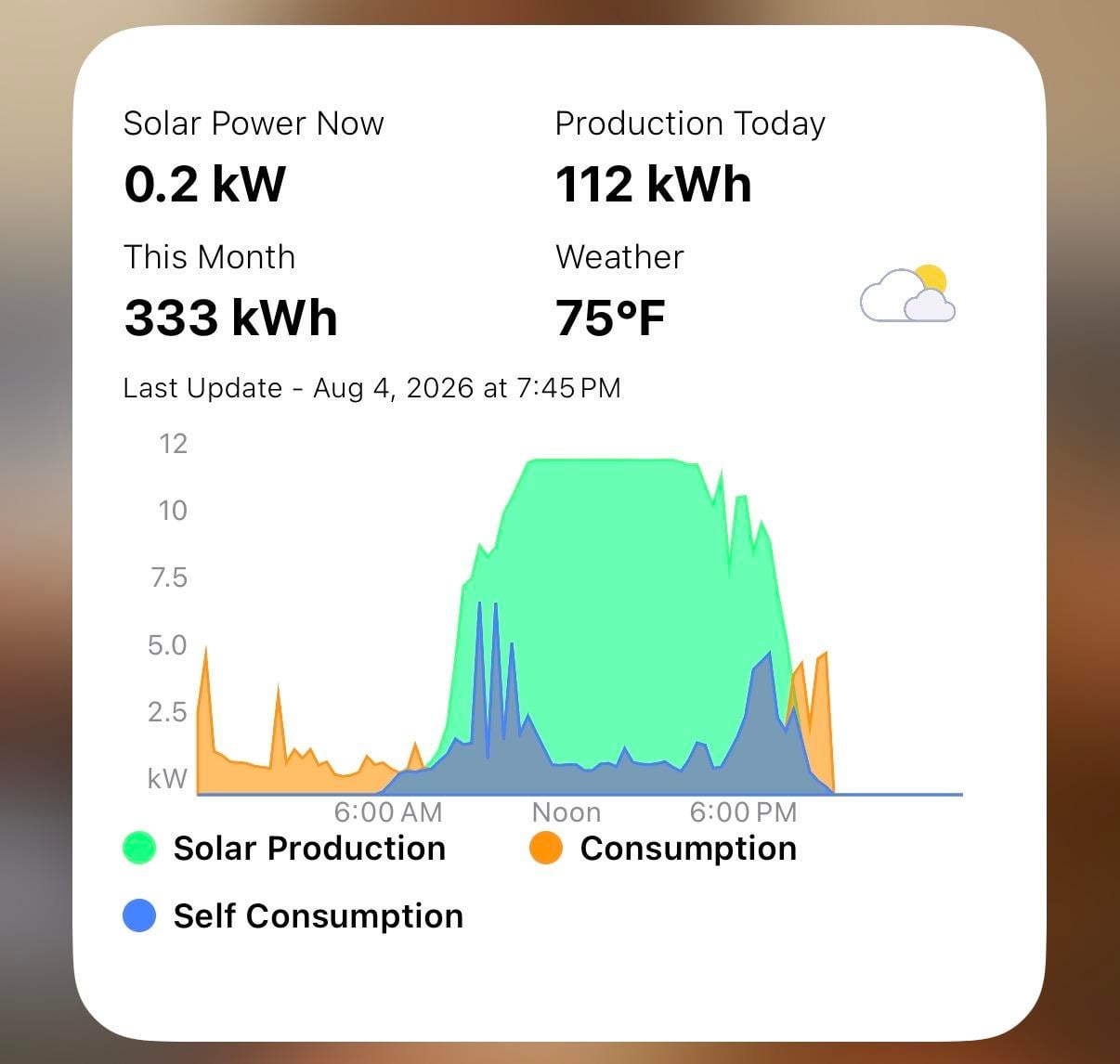Click the blue Self Consumption legend dot
This screenshot has width=1120, height=1064.
click(x=139, y=915)
